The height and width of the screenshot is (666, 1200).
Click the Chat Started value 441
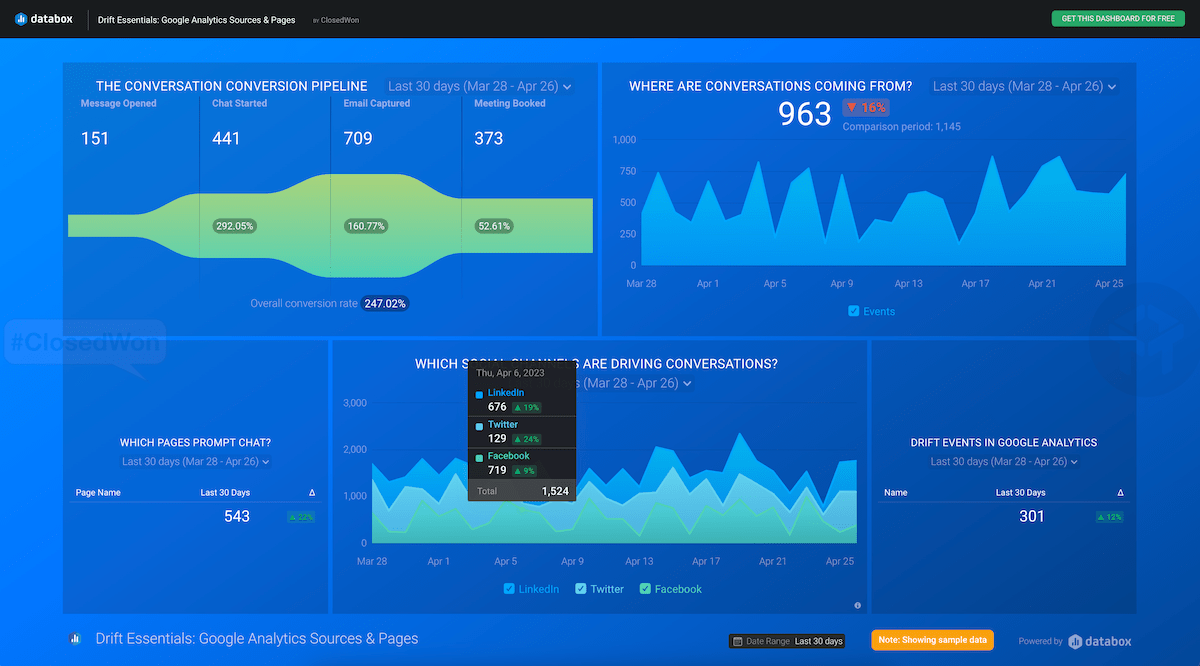pos(226,138)
